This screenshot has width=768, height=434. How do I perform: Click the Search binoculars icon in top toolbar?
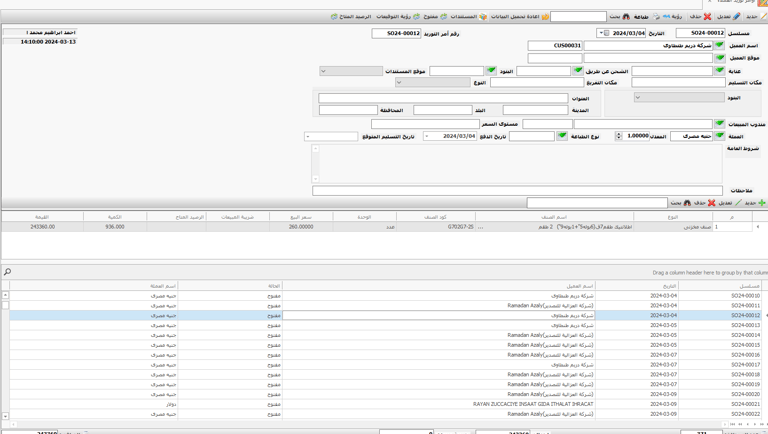(626, 16)
